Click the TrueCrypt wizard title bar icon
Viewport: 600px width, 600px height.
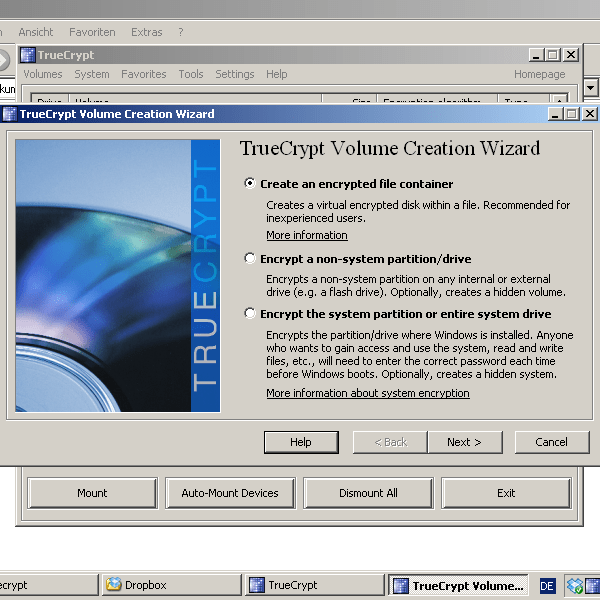coord(9,114)
